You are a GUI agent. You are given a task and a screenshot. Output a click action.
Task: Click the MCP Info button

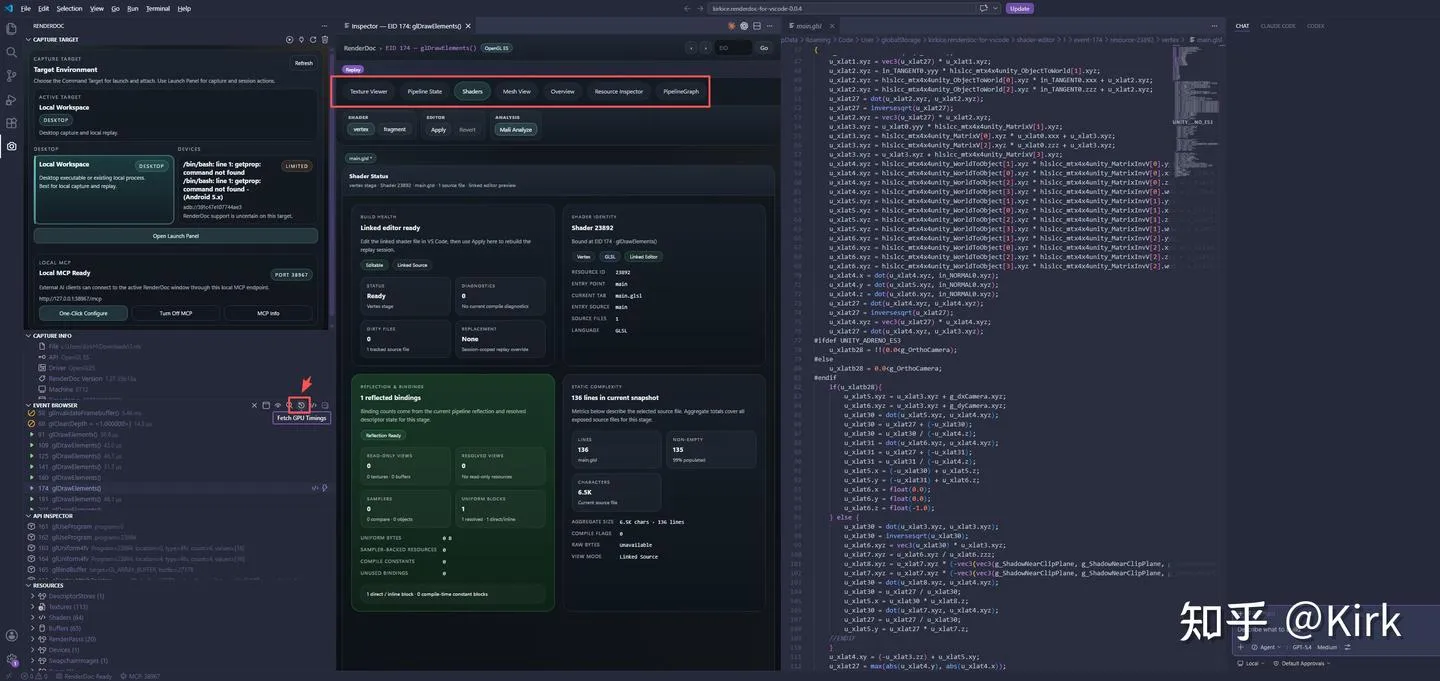[x=269, y=313]
